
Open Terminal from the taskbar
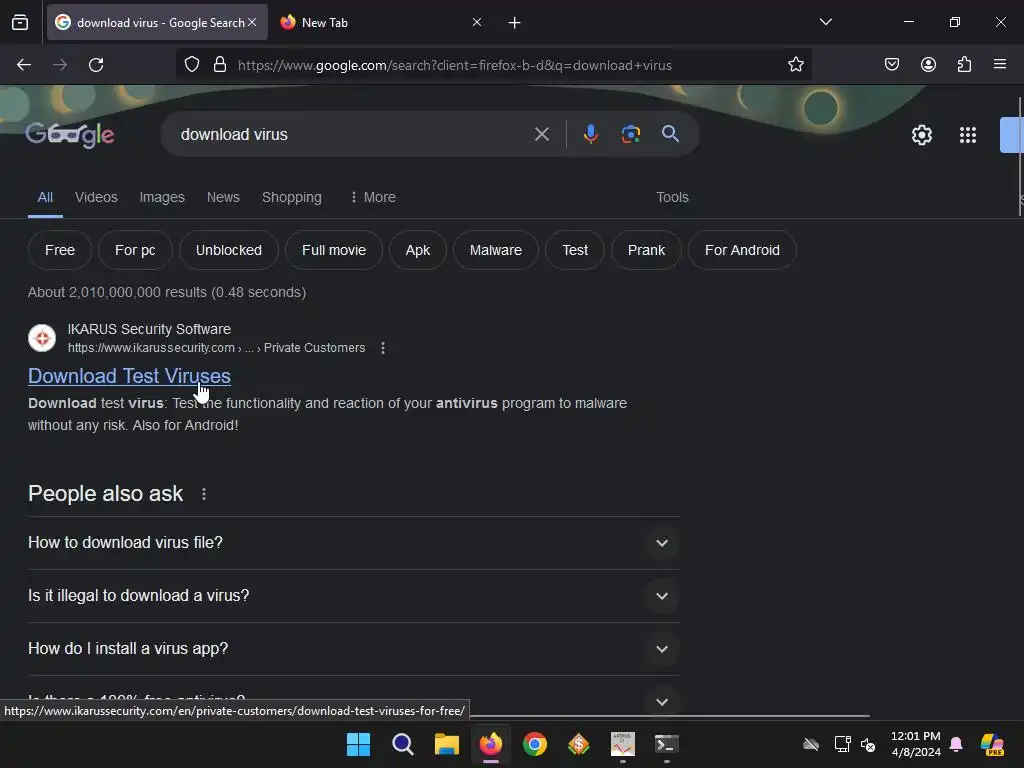(667, 744)
